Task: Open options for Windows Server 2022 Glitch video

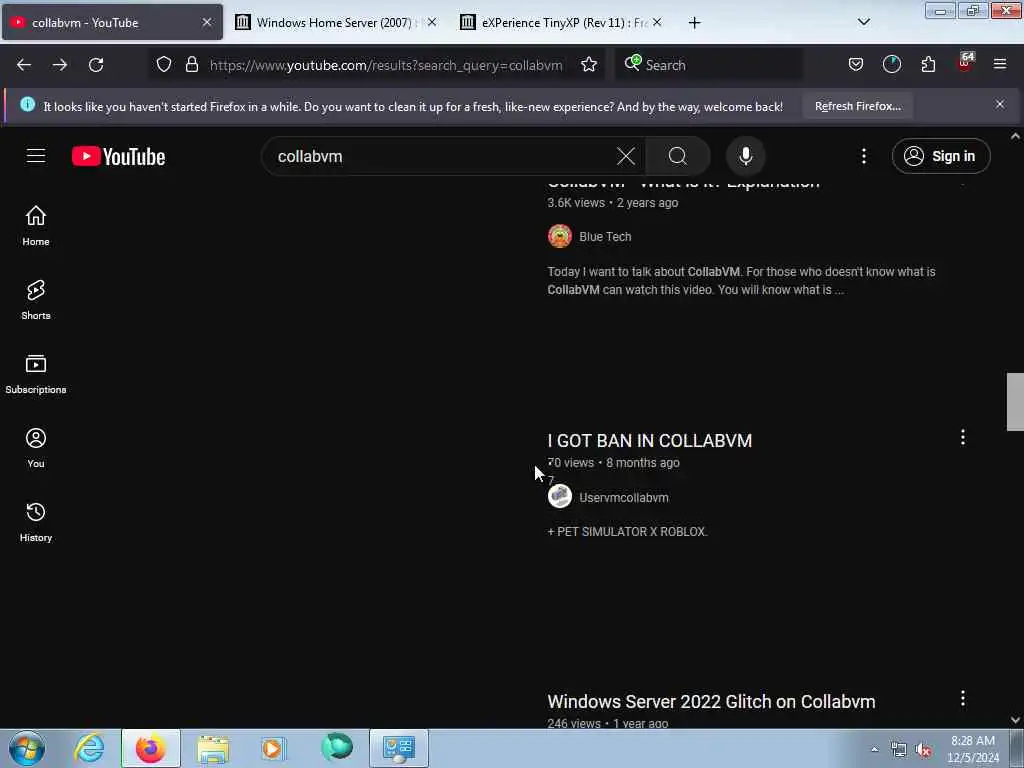Action: pos(963,699)
